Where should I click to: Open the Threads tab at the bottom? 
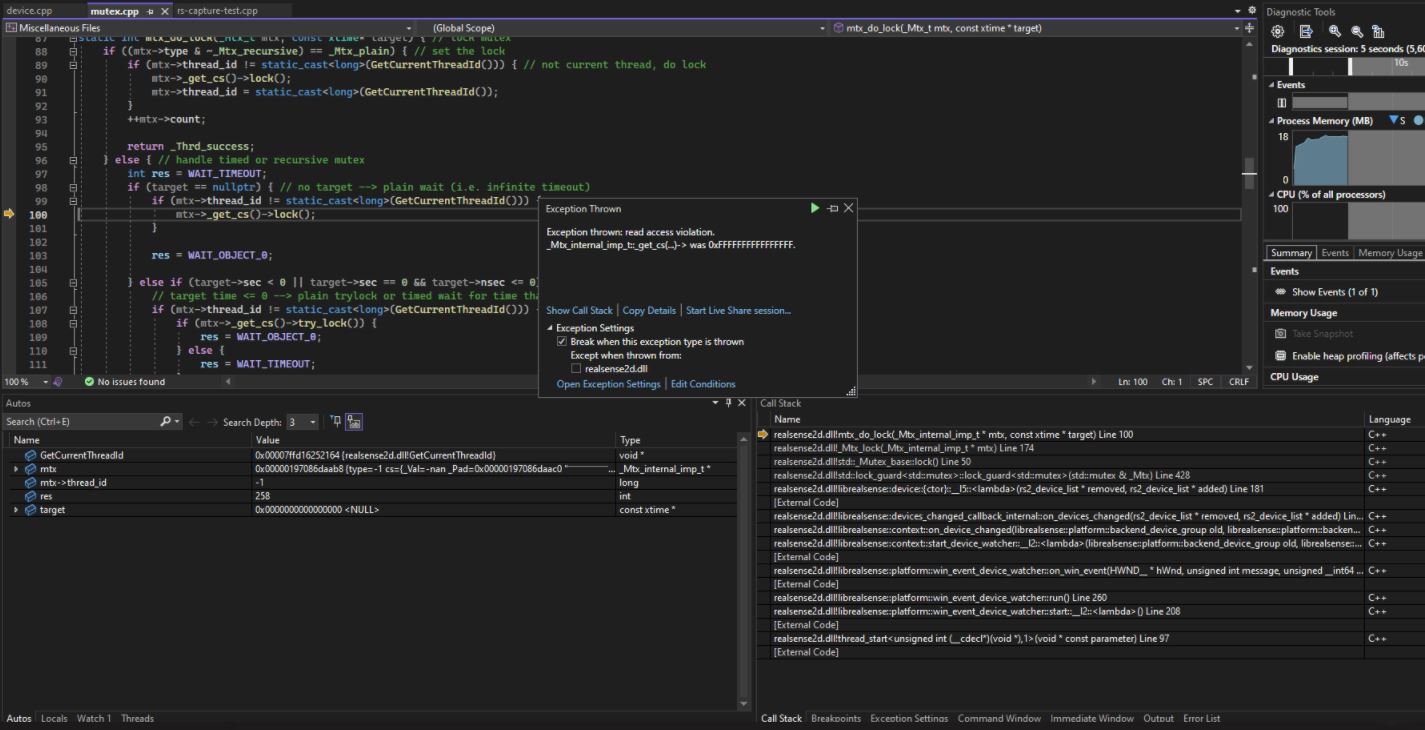tap(137, 718)
